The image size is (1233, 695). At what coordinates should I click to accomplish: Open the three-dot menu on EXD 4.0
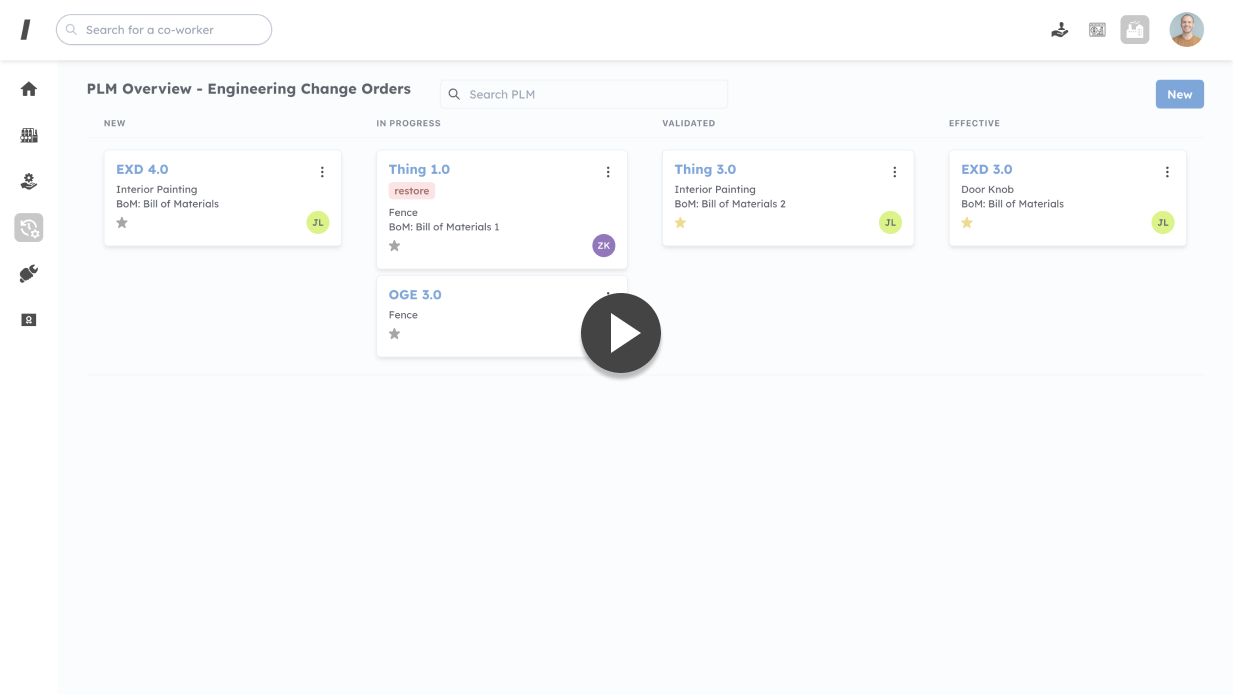coord(322,172)
